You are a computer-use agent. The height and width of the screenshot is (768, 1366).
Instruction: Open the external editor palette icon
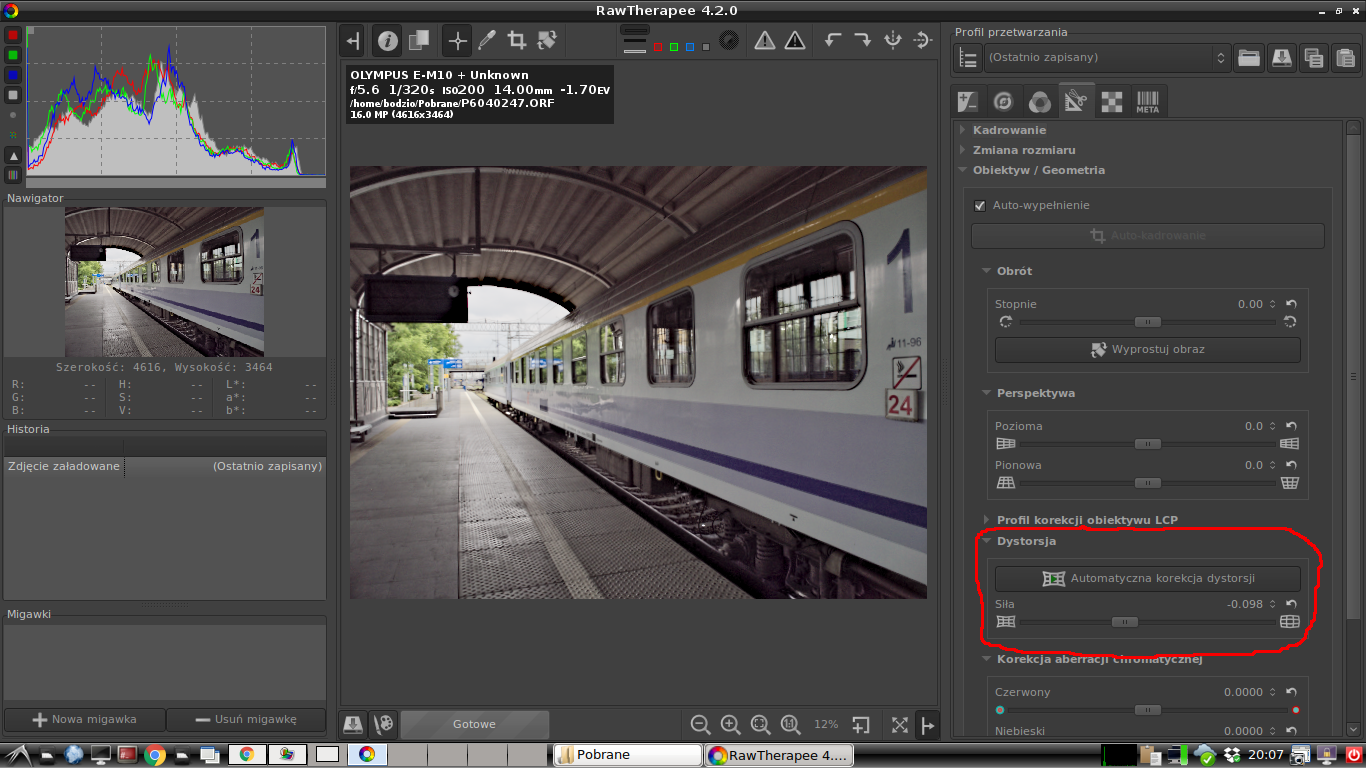click(382, 724)
